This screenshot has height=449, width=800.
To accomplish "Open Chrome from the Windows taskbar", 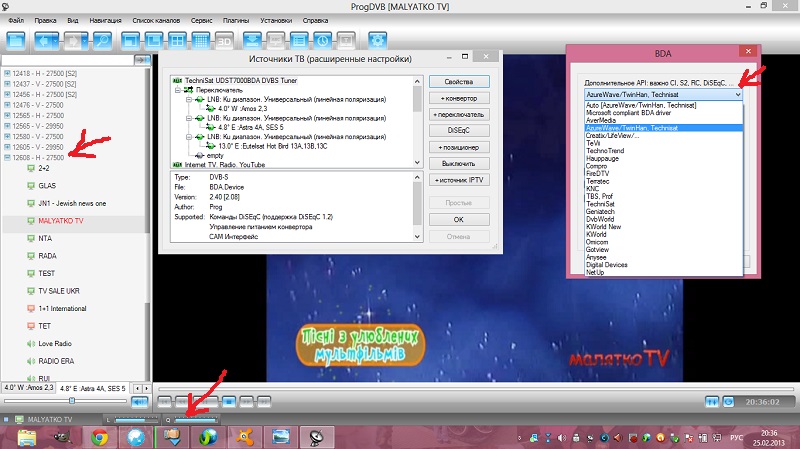I will click(x=98, y=436).
